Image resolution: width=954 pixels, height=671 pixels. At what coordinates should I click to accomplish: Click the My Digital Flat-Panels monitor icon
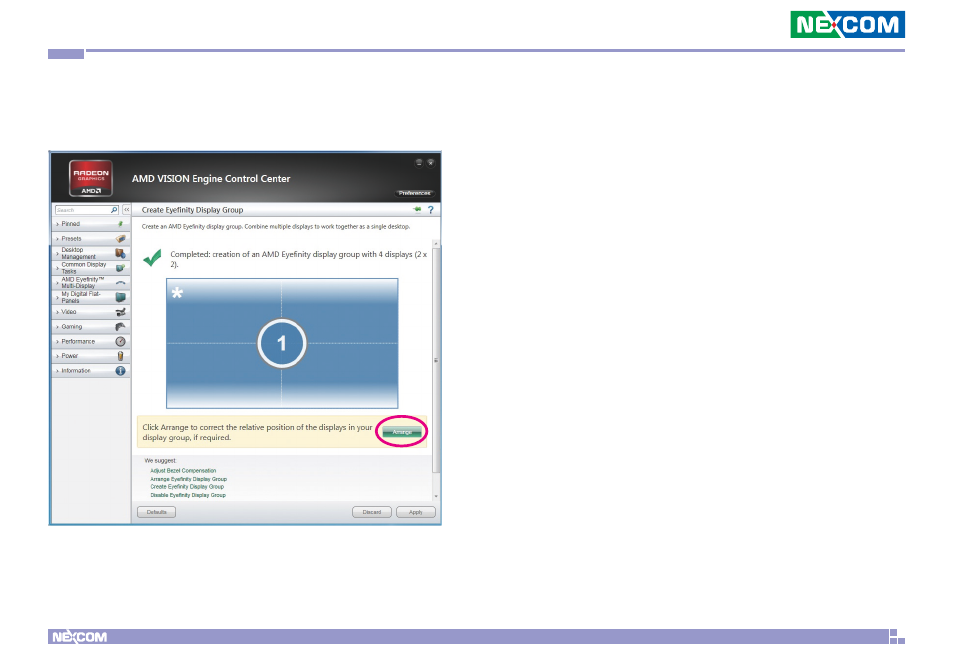pyautogui.click(x=120, y=297)
